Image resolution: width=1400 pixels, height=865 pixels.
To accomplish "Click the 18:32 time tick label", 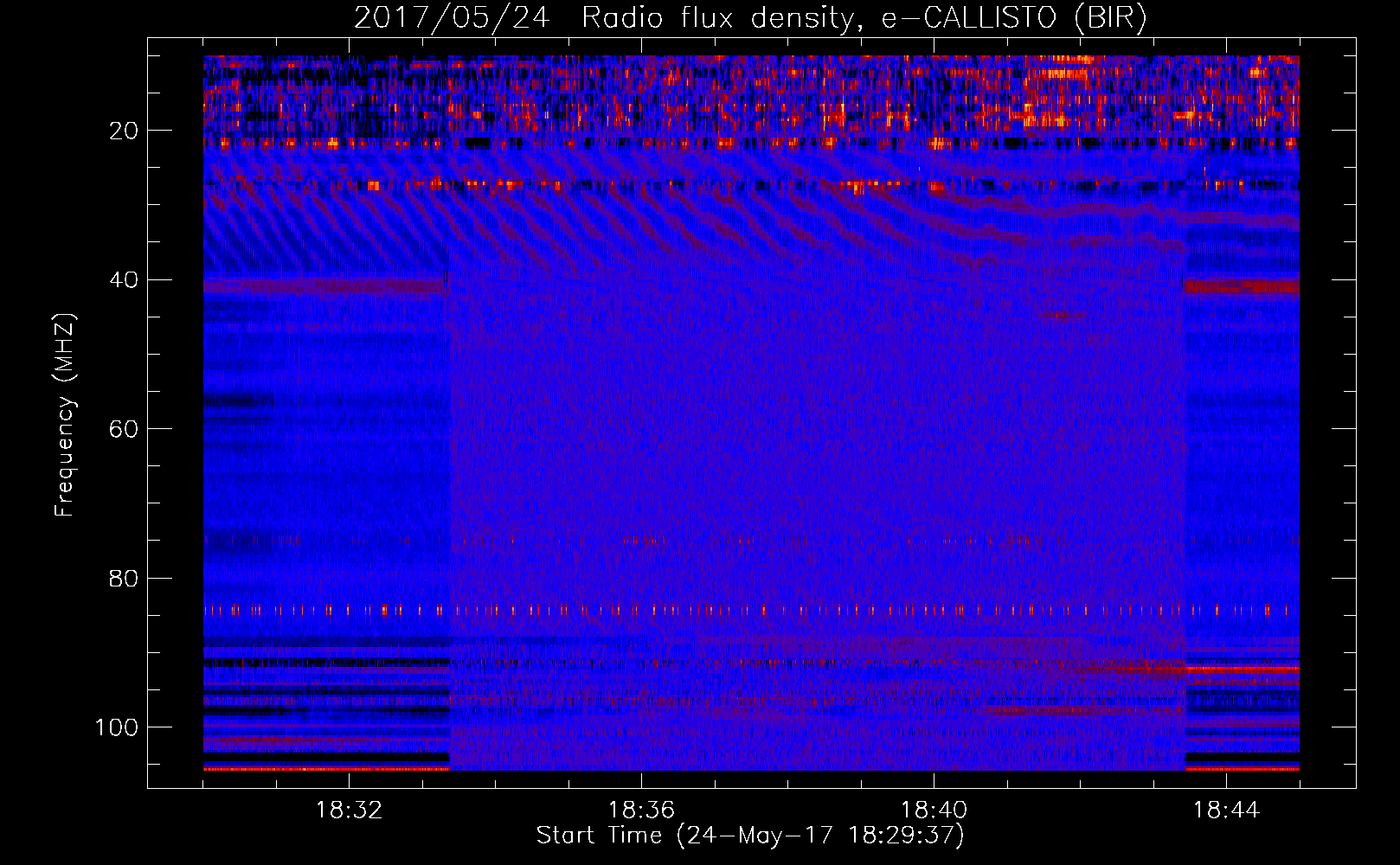I will tap(349, 811).
